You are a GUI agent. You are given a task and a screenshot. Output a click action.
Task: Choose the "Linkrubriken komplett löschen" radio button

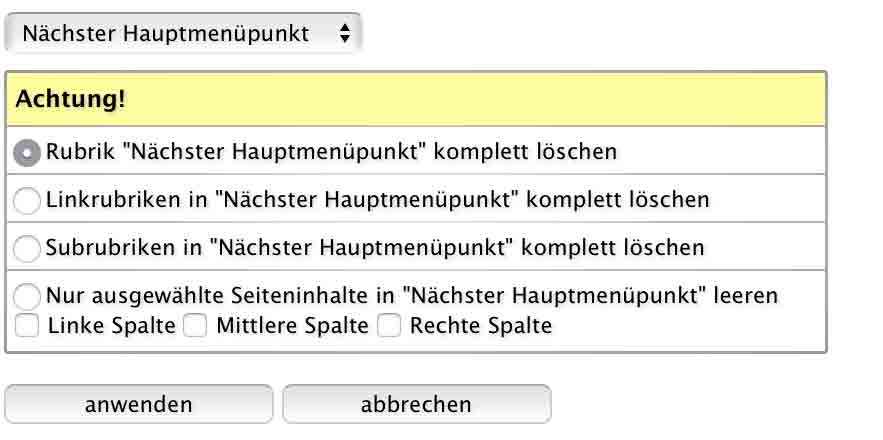[28, 200]
